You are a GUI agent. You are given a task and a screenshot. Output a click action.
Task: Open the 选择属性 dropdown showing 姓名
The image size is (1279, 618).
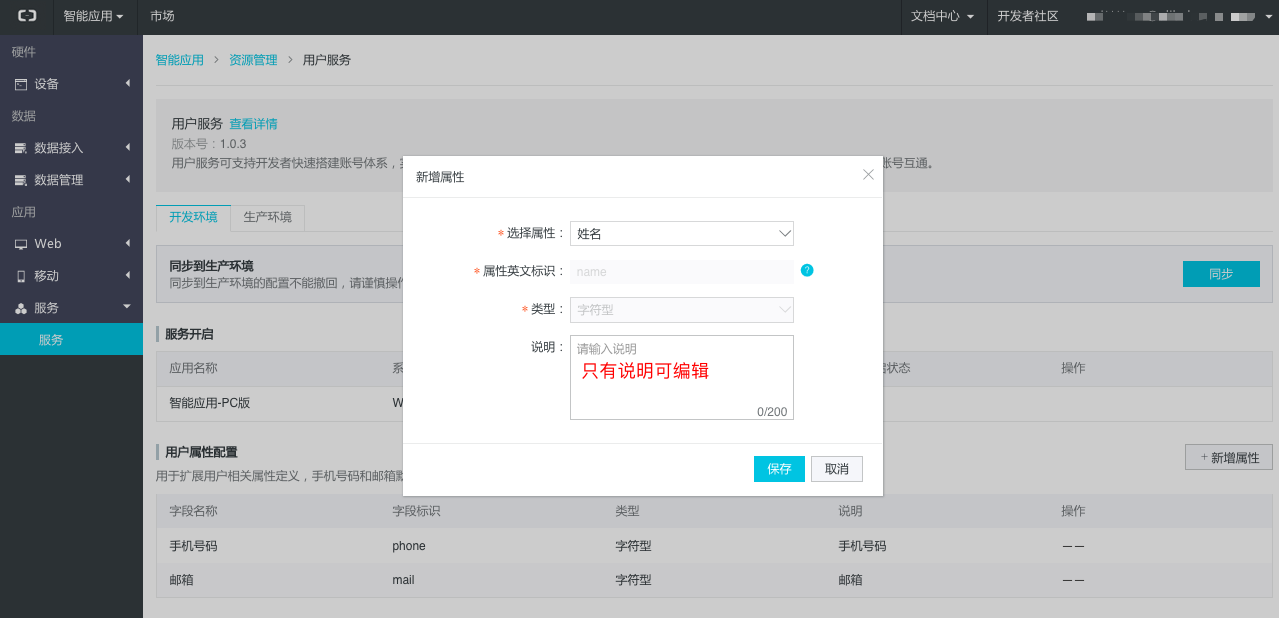coord(681,233)
